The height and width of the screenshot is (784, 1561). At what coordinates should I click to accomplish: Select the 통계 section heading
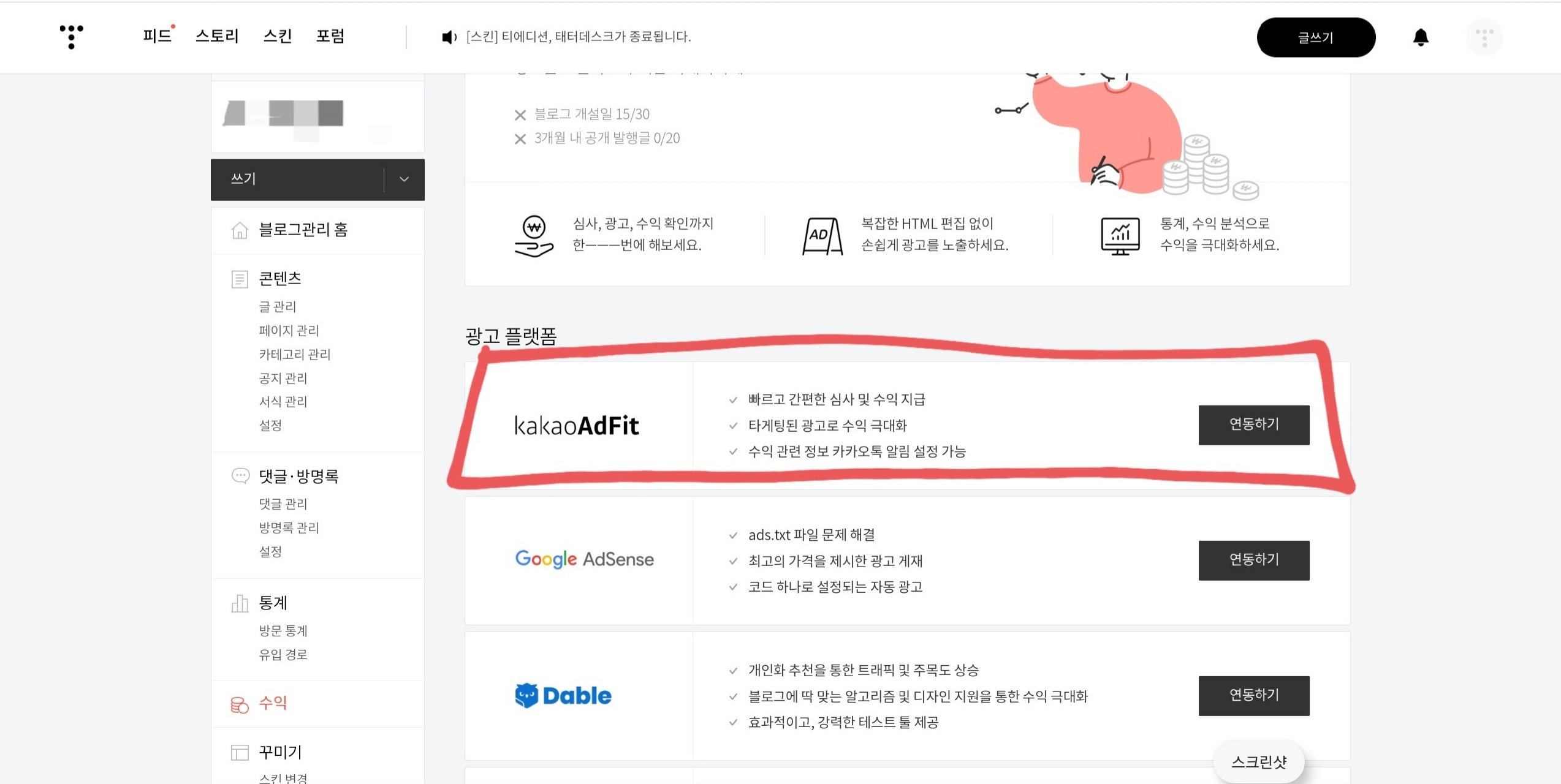point(273,603)
